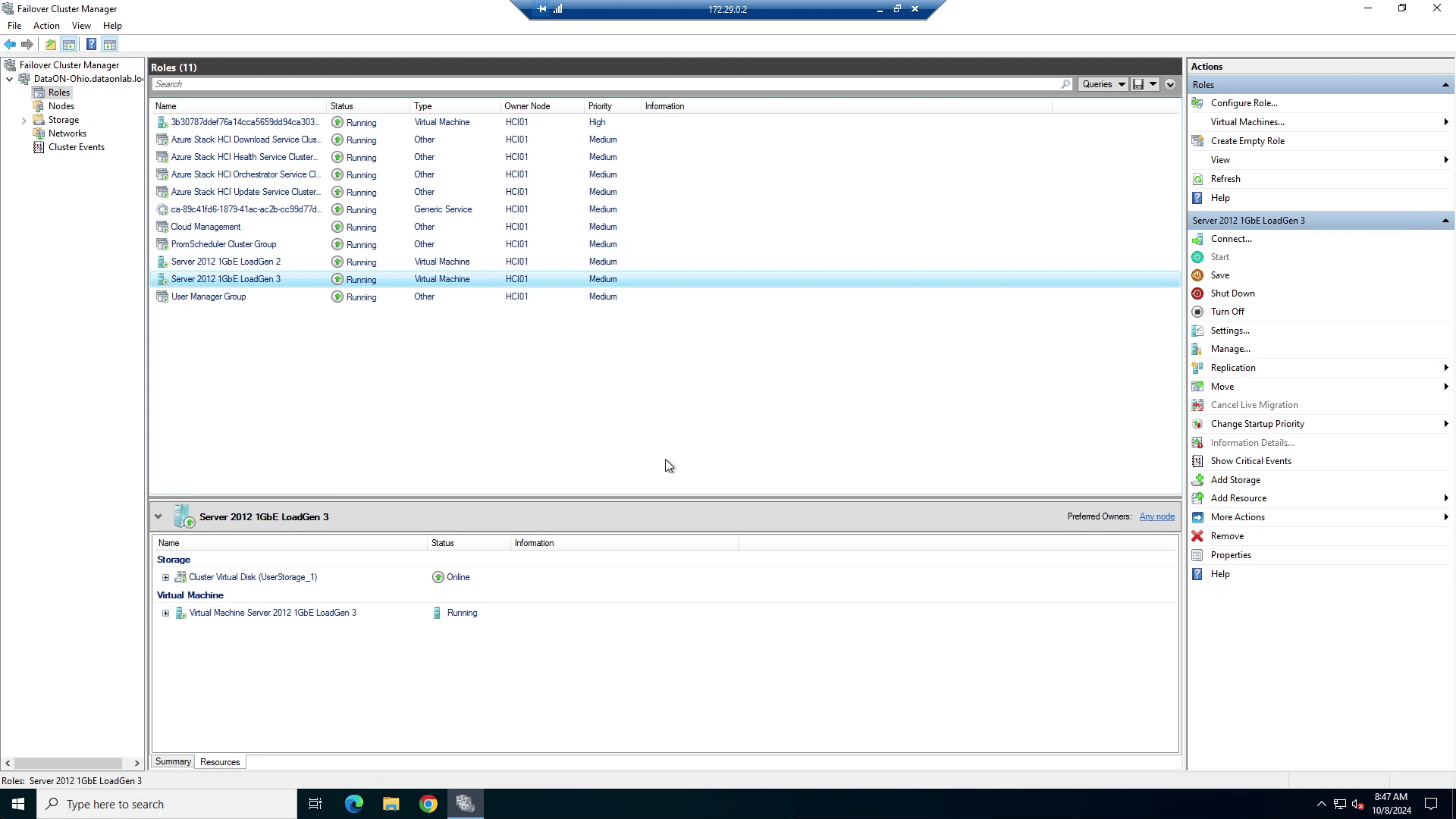1456x819 pixels.
Task: Open Google Chrome from taskbar
Action: (428, 804)
